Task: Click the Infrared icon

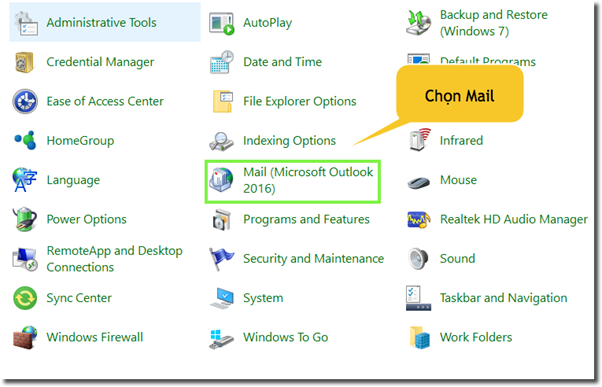Action: 419,140
